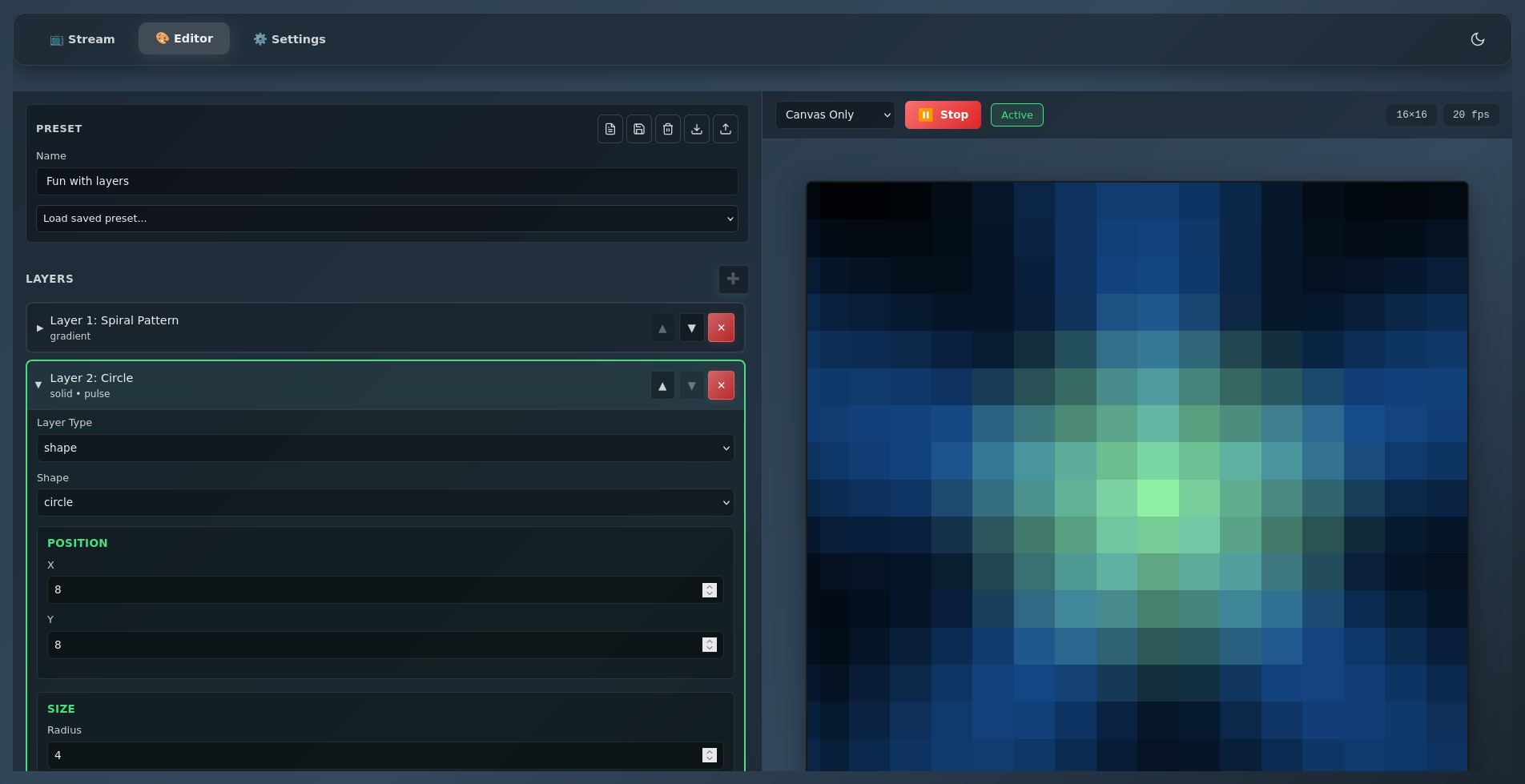Click the Active status badge

click(1016, 115)
